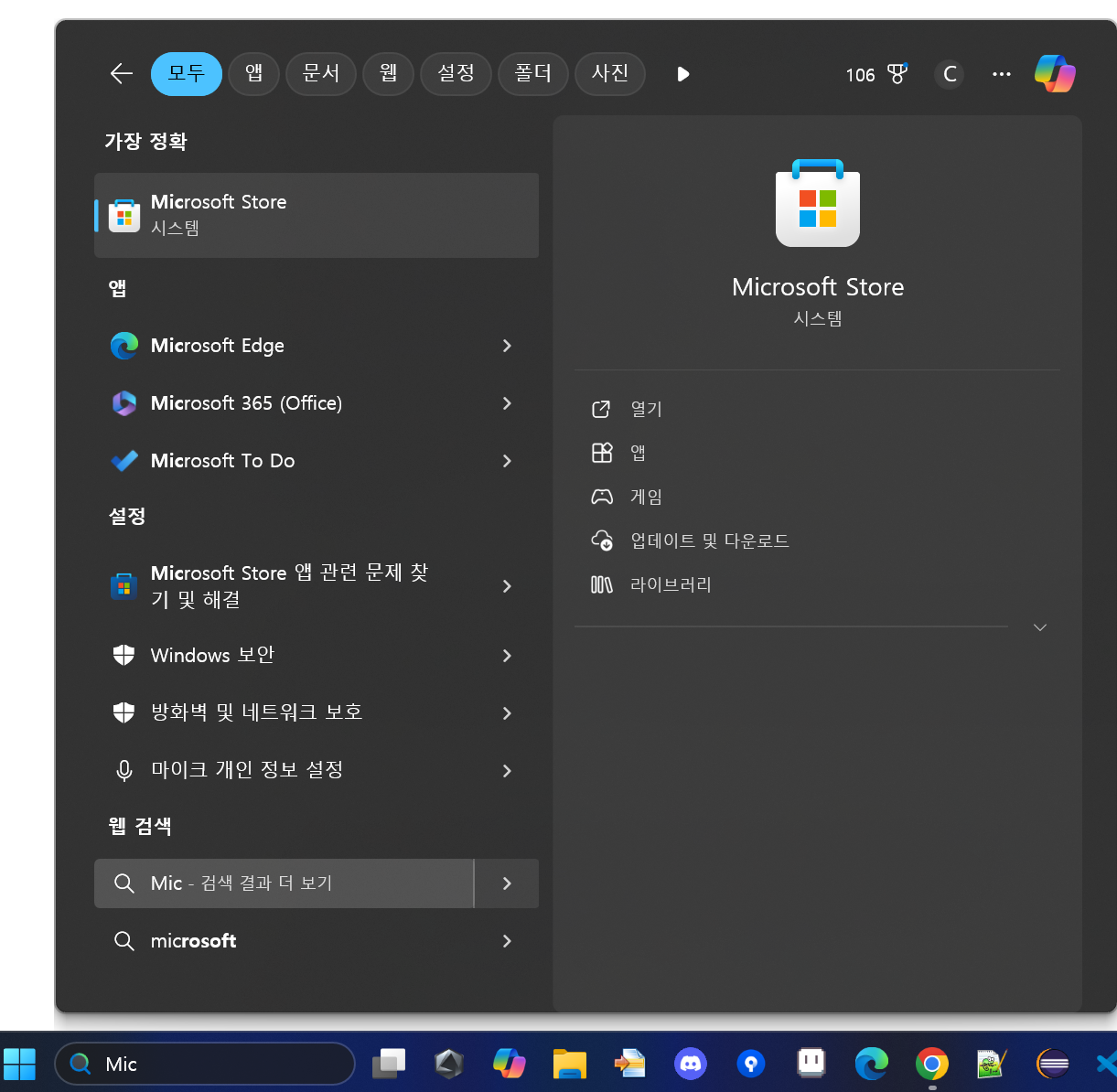The height and width of the screenshot is (1092, 1117).
Task: Open the three-dot more options menu
Action: 1002,74
